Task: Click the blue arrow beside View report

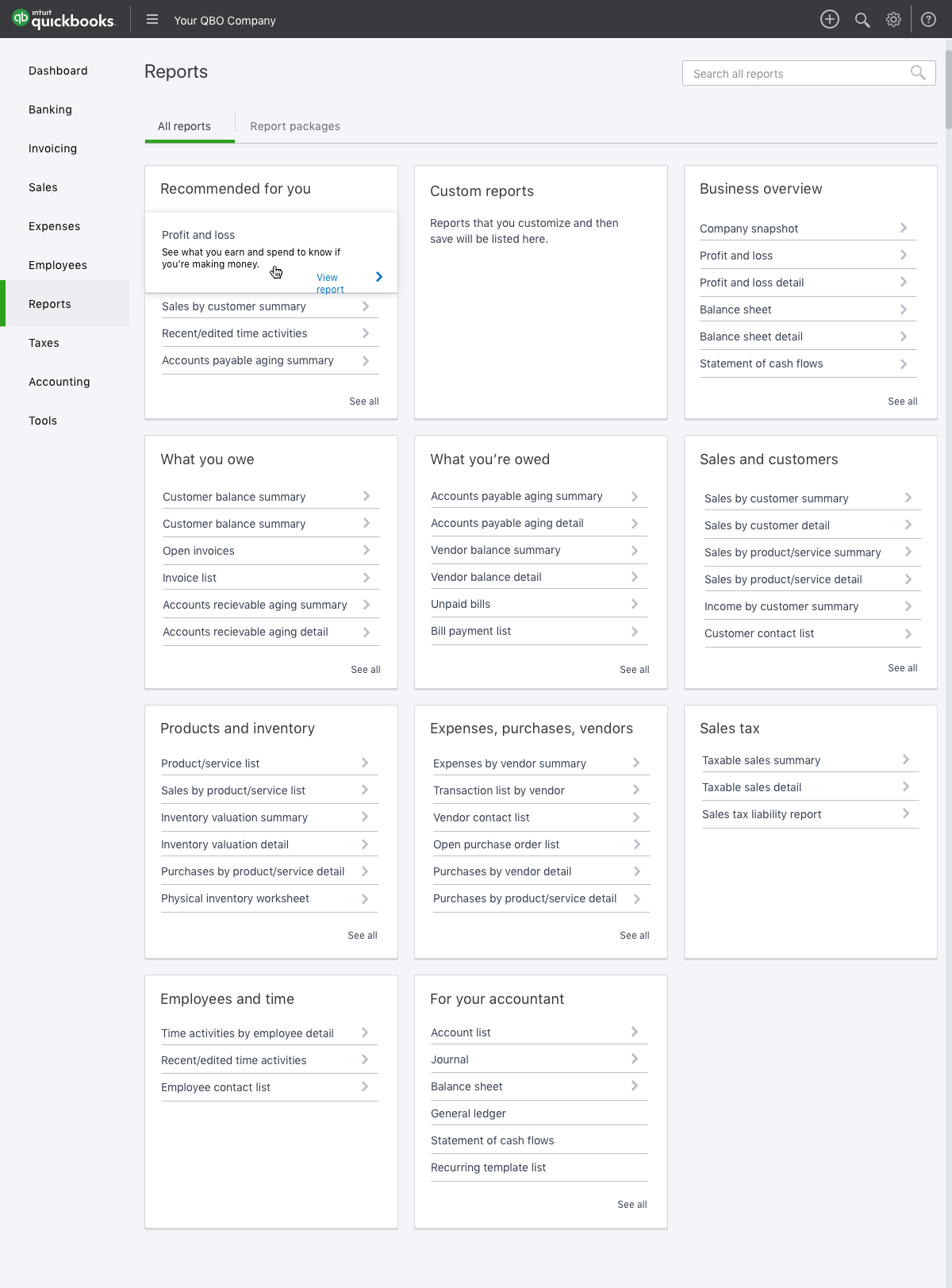Action: point(379,277)
